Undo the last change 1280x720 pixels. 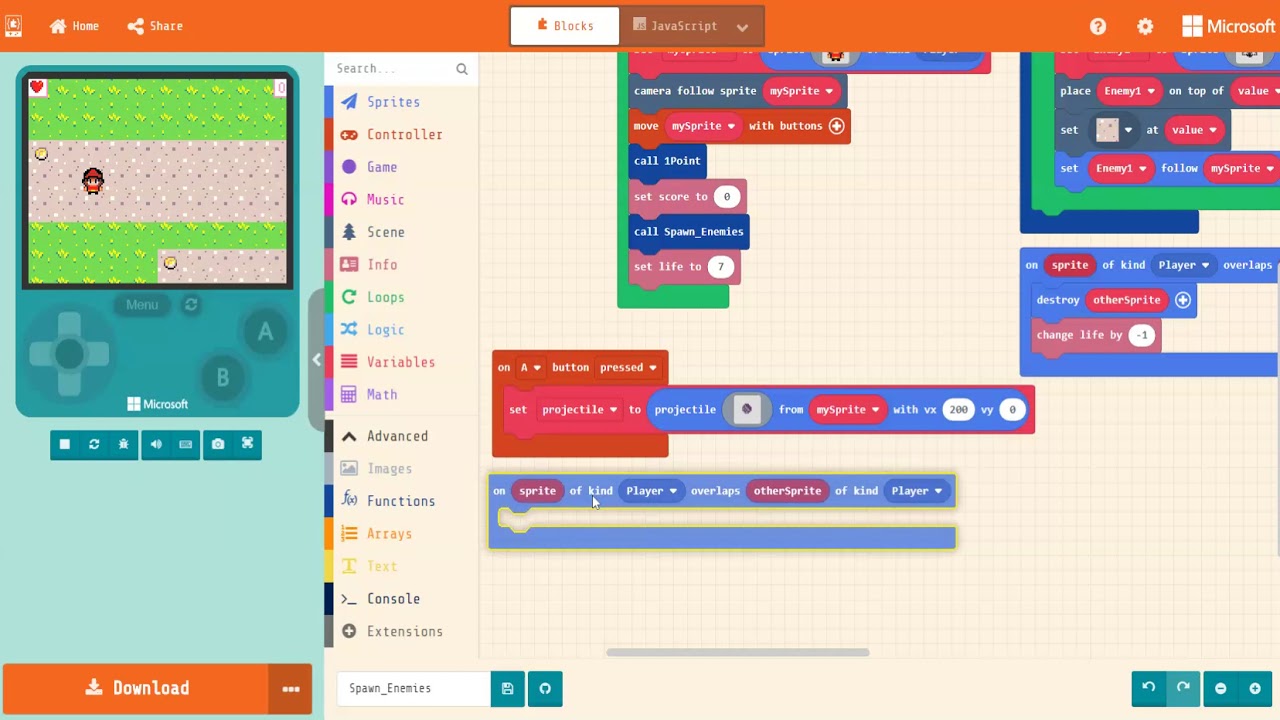point(1149,688)
